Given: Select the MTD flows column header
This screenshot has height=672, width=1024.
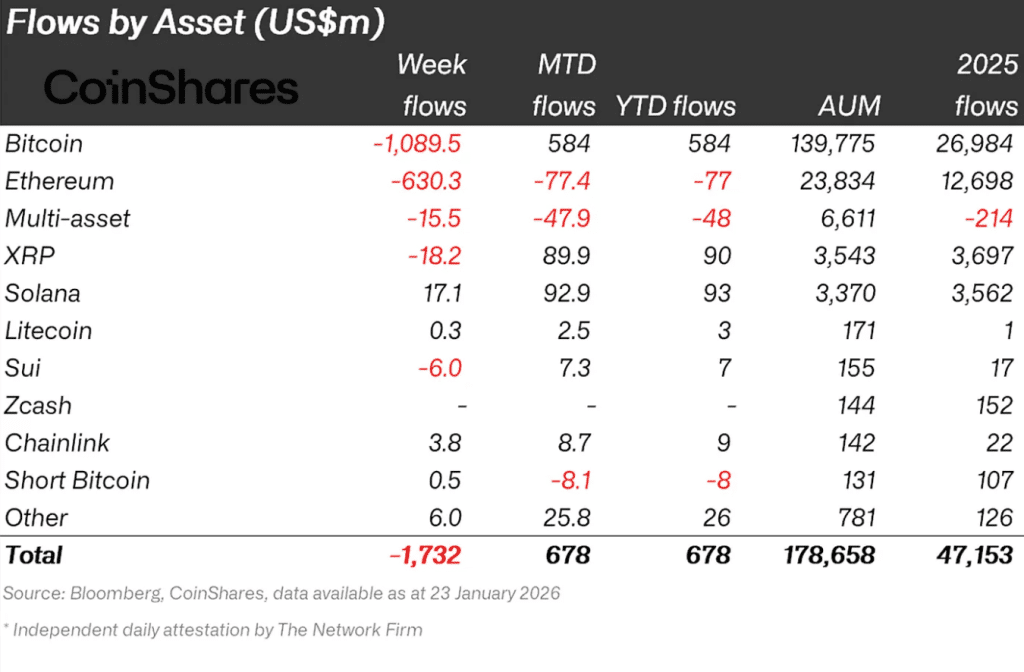Looking at the screenshot, I should pyautogui.click(x=564, y=85).
